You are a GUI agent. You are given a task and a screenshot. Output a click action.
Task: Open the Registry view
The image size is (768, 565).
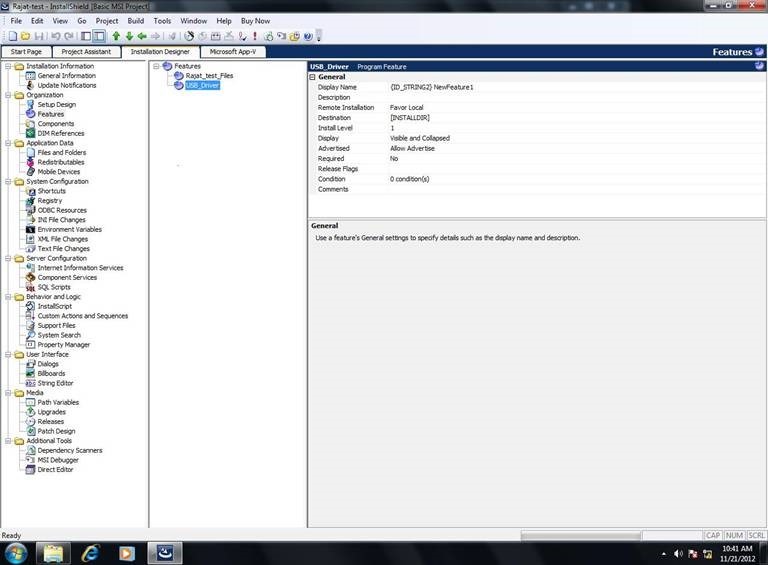click(49, 201)
